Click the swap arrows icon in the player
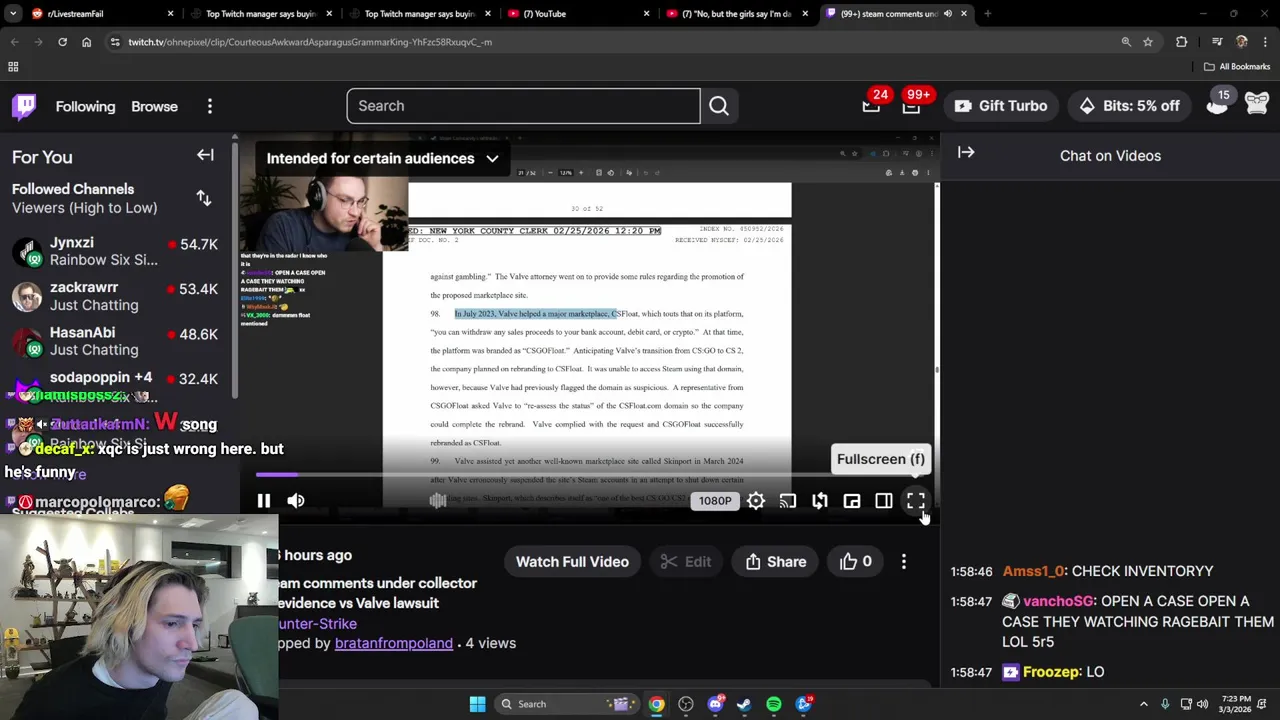 (820, 501)
